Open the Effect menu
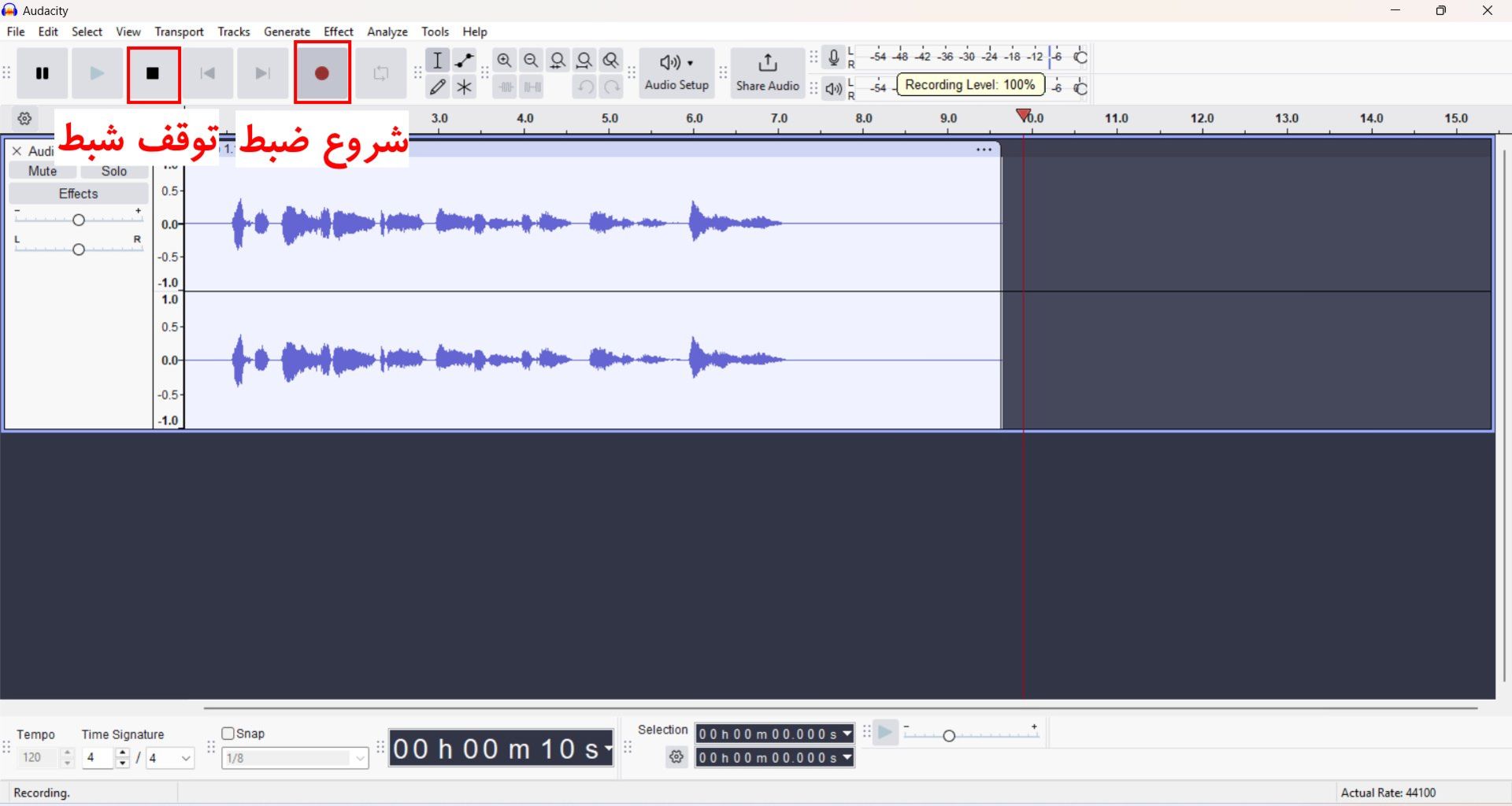Image resolution: width=1512 pixels, height=806 pixels. [x=339, y=31]
